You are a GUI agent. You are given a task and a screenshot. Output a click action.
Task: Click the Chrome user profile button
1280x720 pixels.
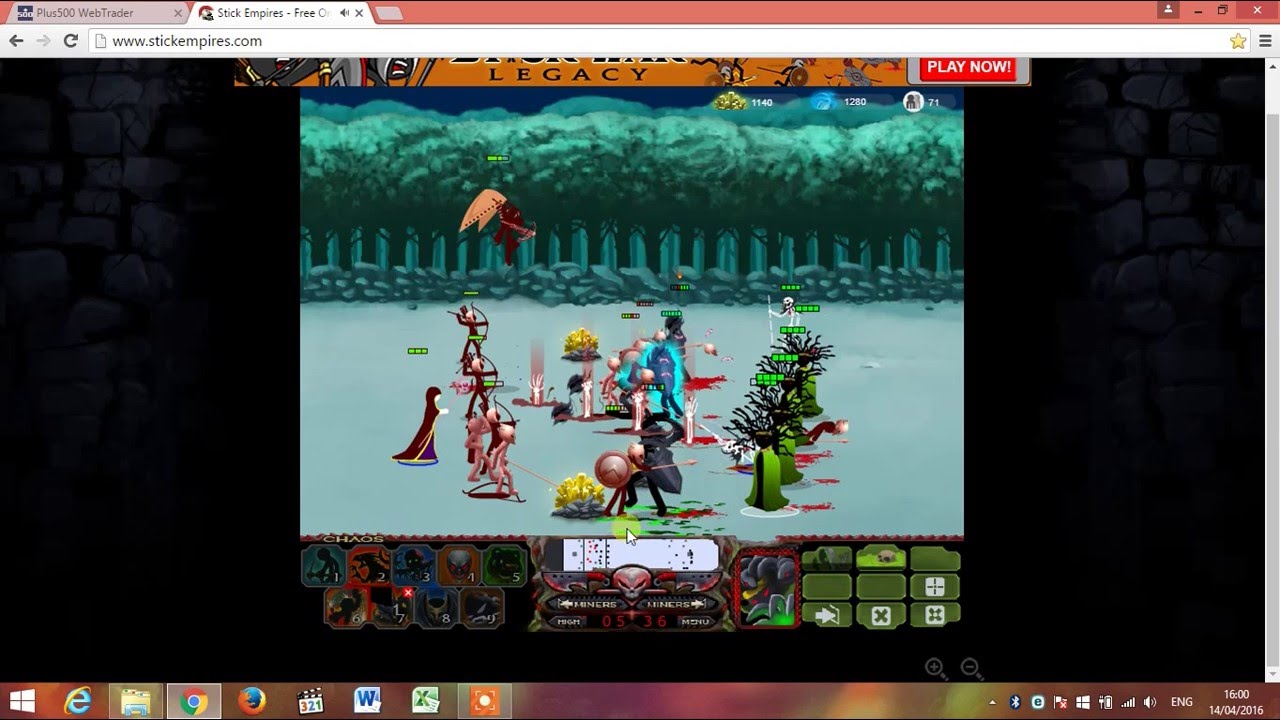pyautogui.click(x=1167, y=10)
